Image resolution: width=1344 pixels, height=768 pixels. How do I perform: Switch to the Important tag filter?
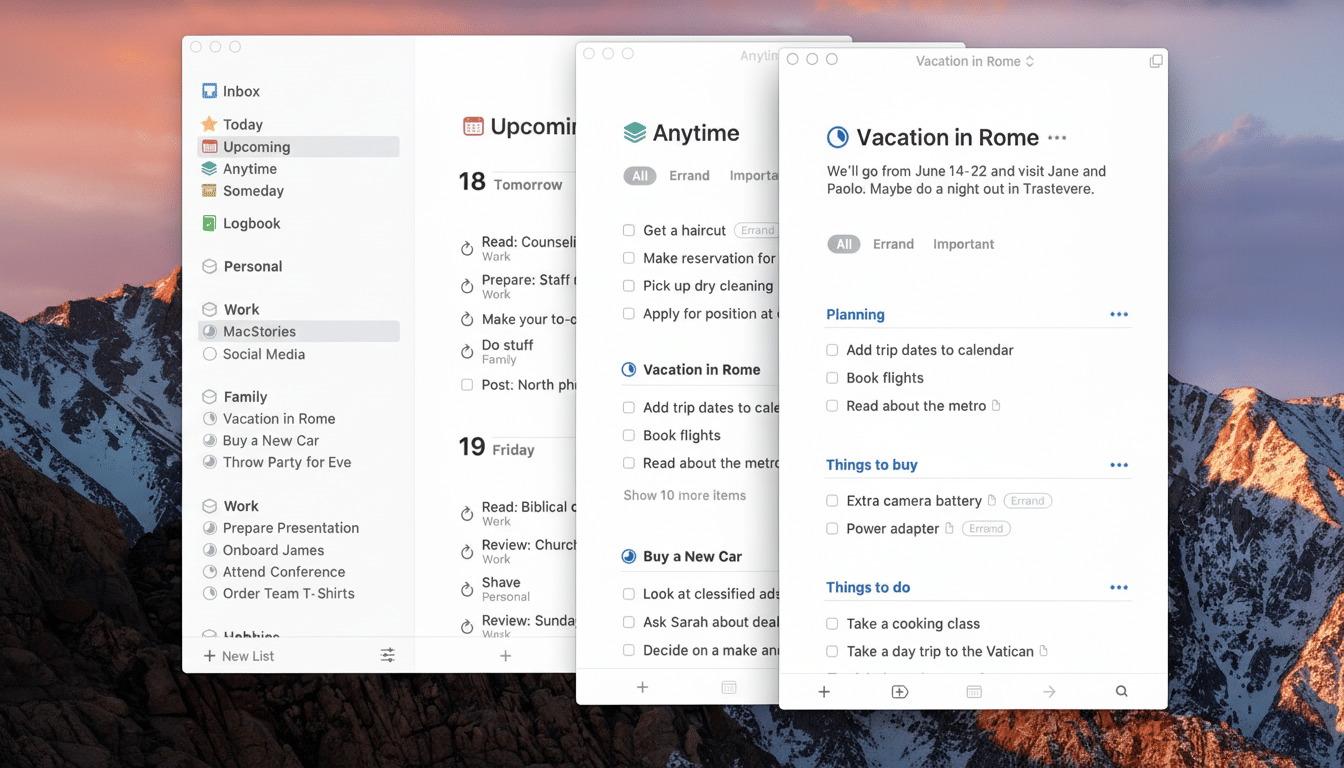pyautogui.click(x=963, y=243)
